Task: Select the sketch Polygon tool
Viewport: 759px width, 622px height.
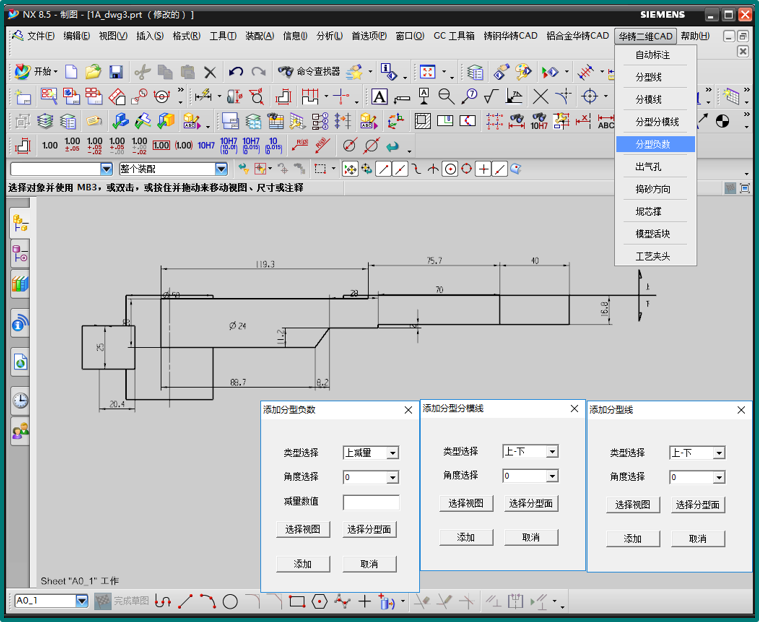Action: pos(319,602)
